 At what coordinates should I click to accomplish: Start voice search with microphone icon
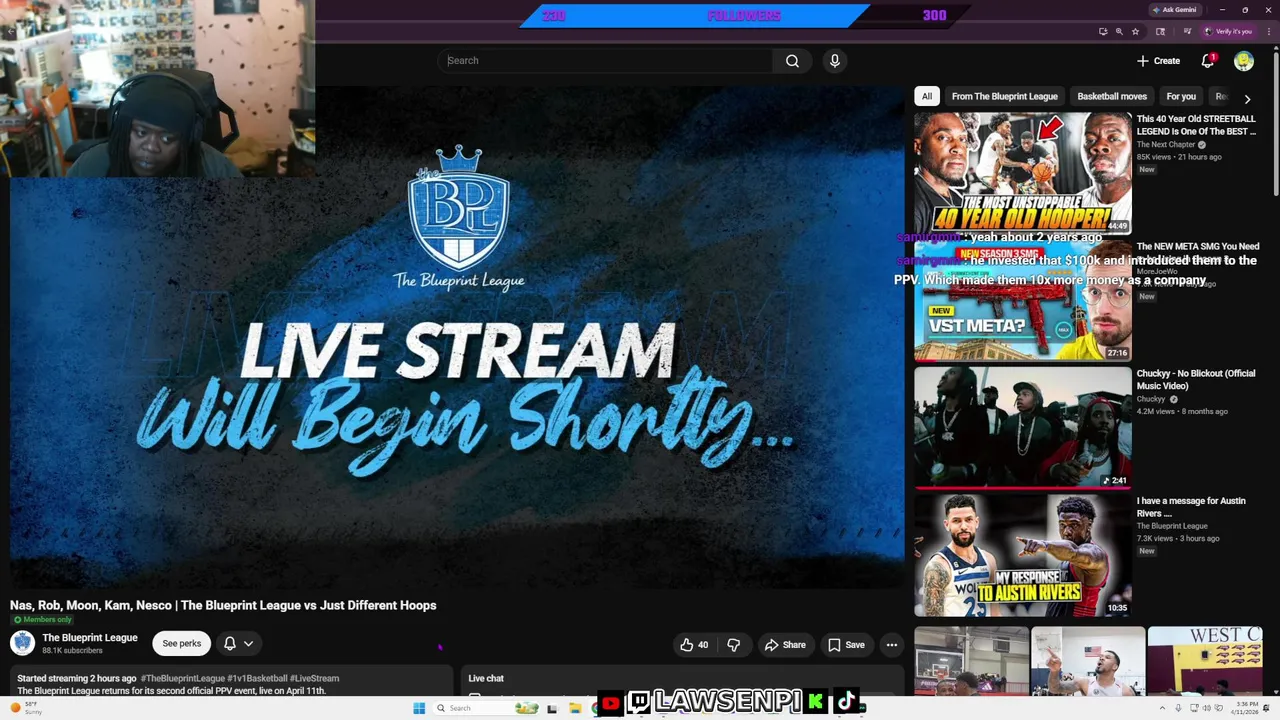pyautogui.click(x=835, y=61)
